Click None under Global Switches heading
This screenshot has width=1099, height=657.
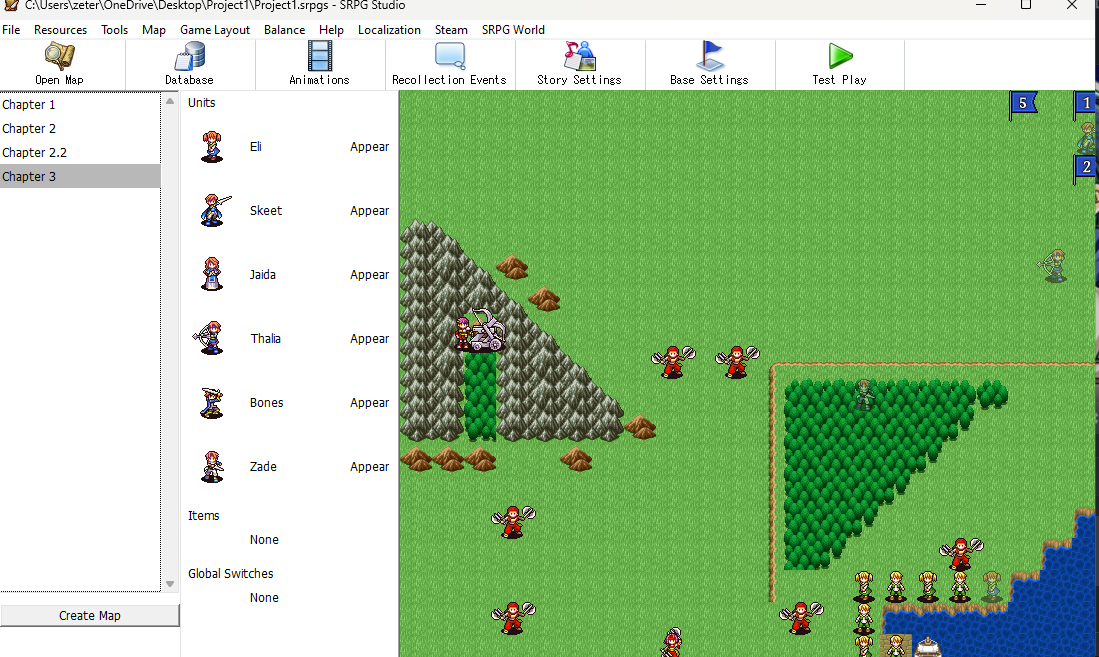click(x=264, y=597)
